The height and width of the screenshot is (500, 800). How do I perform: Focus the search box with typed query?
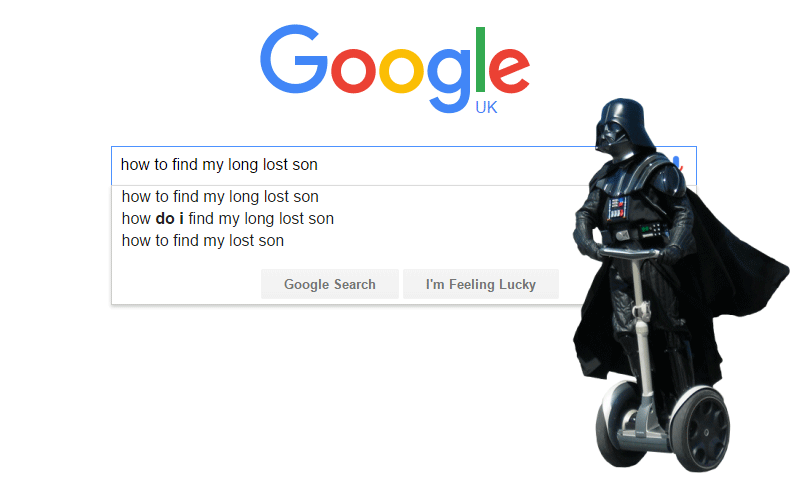point(352,165)
